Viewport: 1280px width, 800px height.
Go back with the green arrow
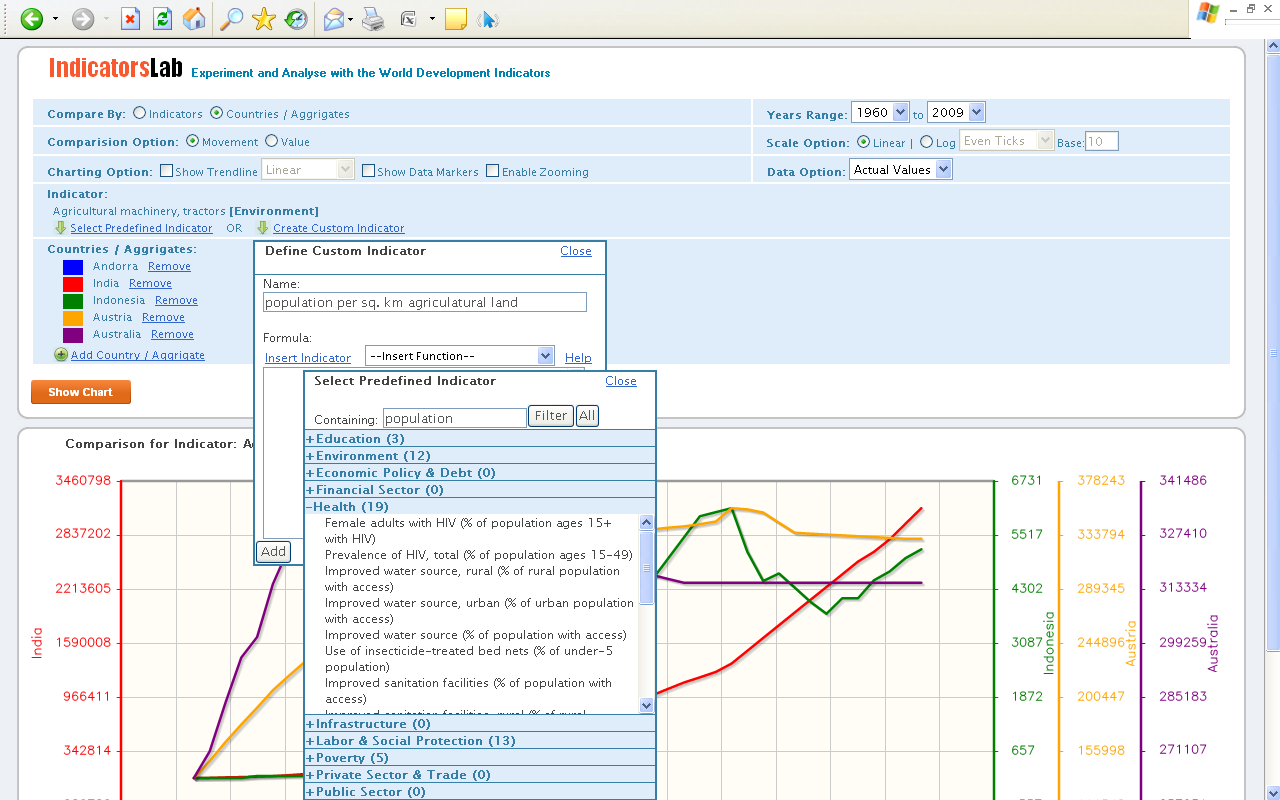point(32,18)
